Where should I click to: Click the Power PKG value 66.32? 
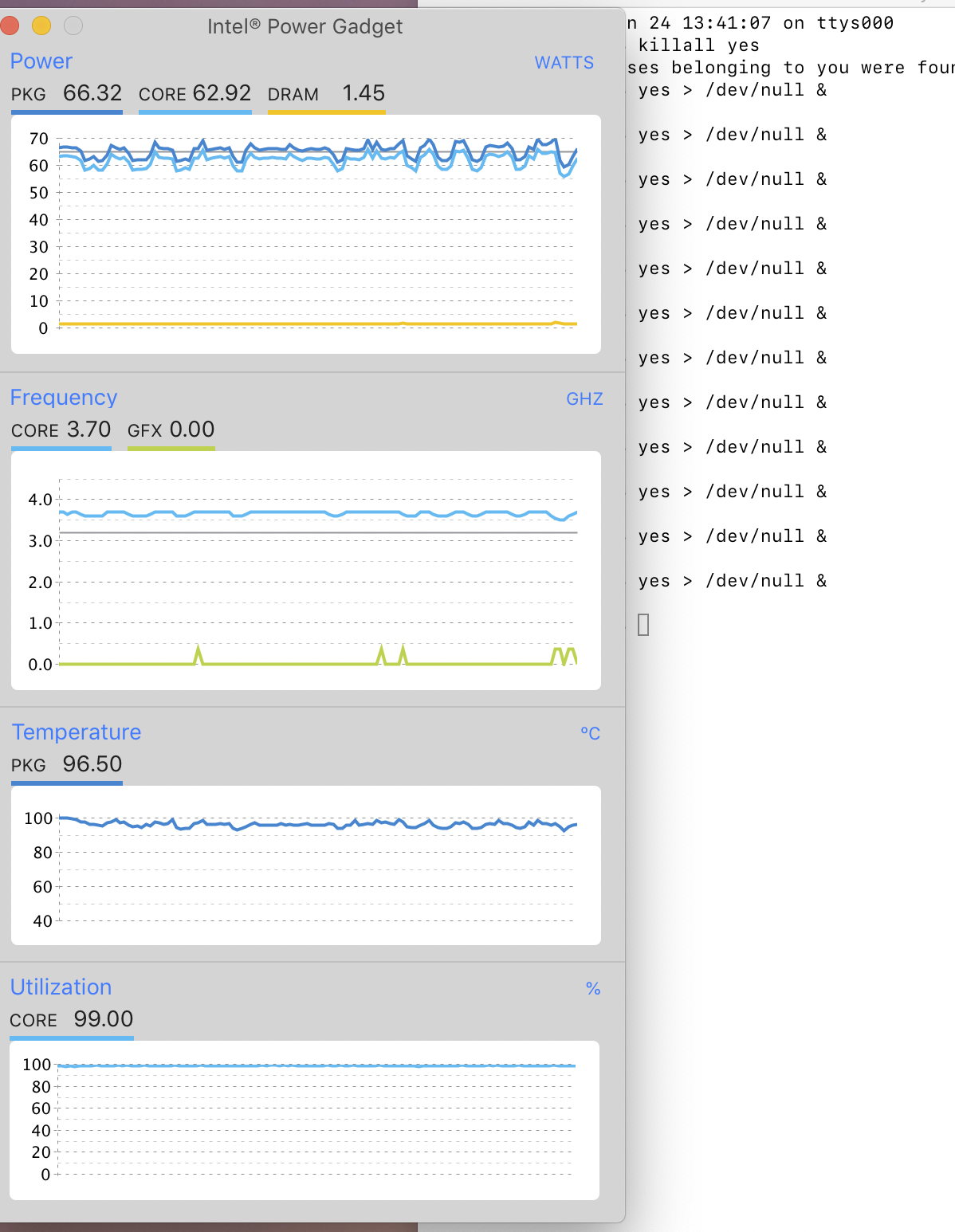click(x=92, y=93)
